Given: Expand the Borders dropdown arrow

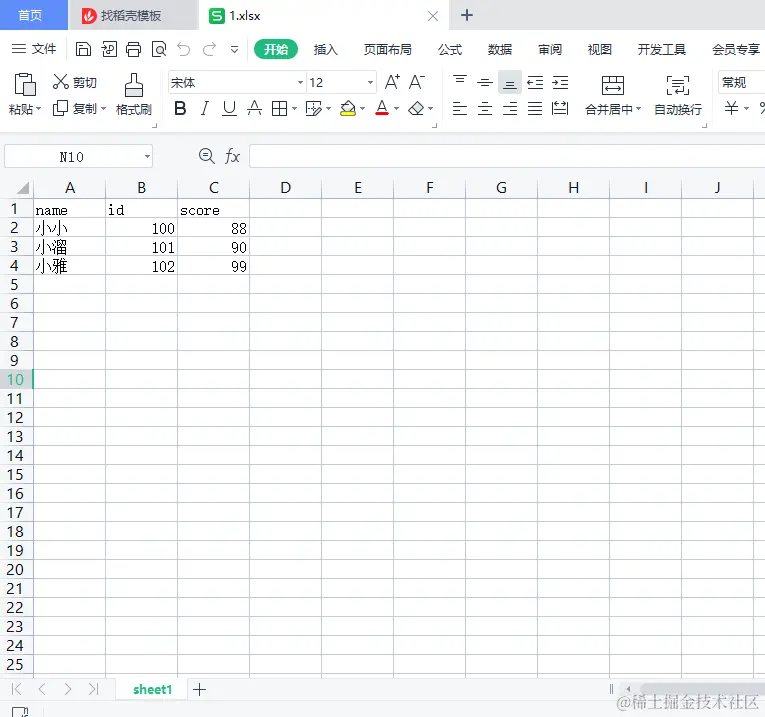Looking at the screenshot, I should 294,109.
